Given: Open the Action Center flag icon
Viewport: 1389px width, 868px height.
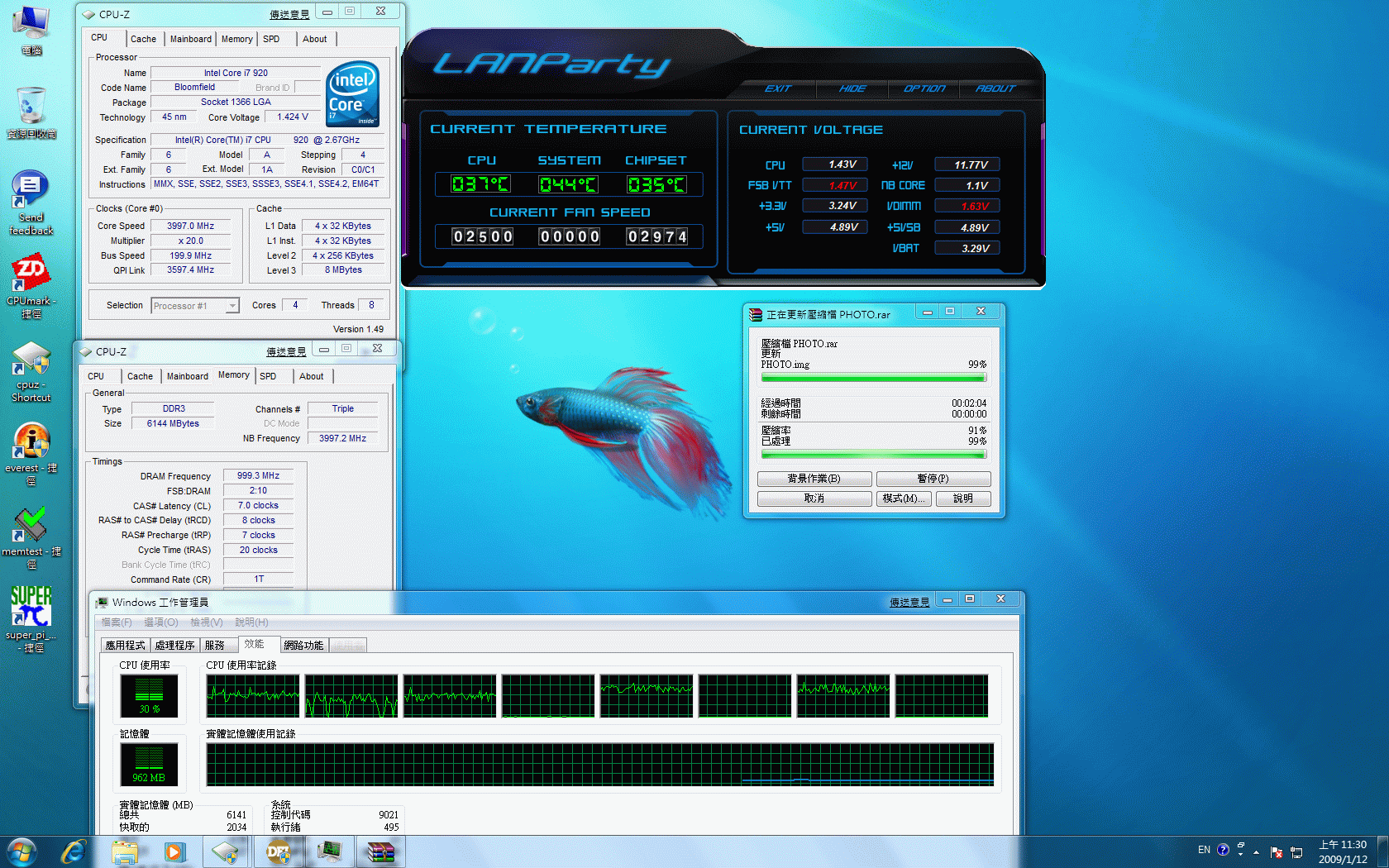Looking at the screenshot, I should tap(1277, 851).
